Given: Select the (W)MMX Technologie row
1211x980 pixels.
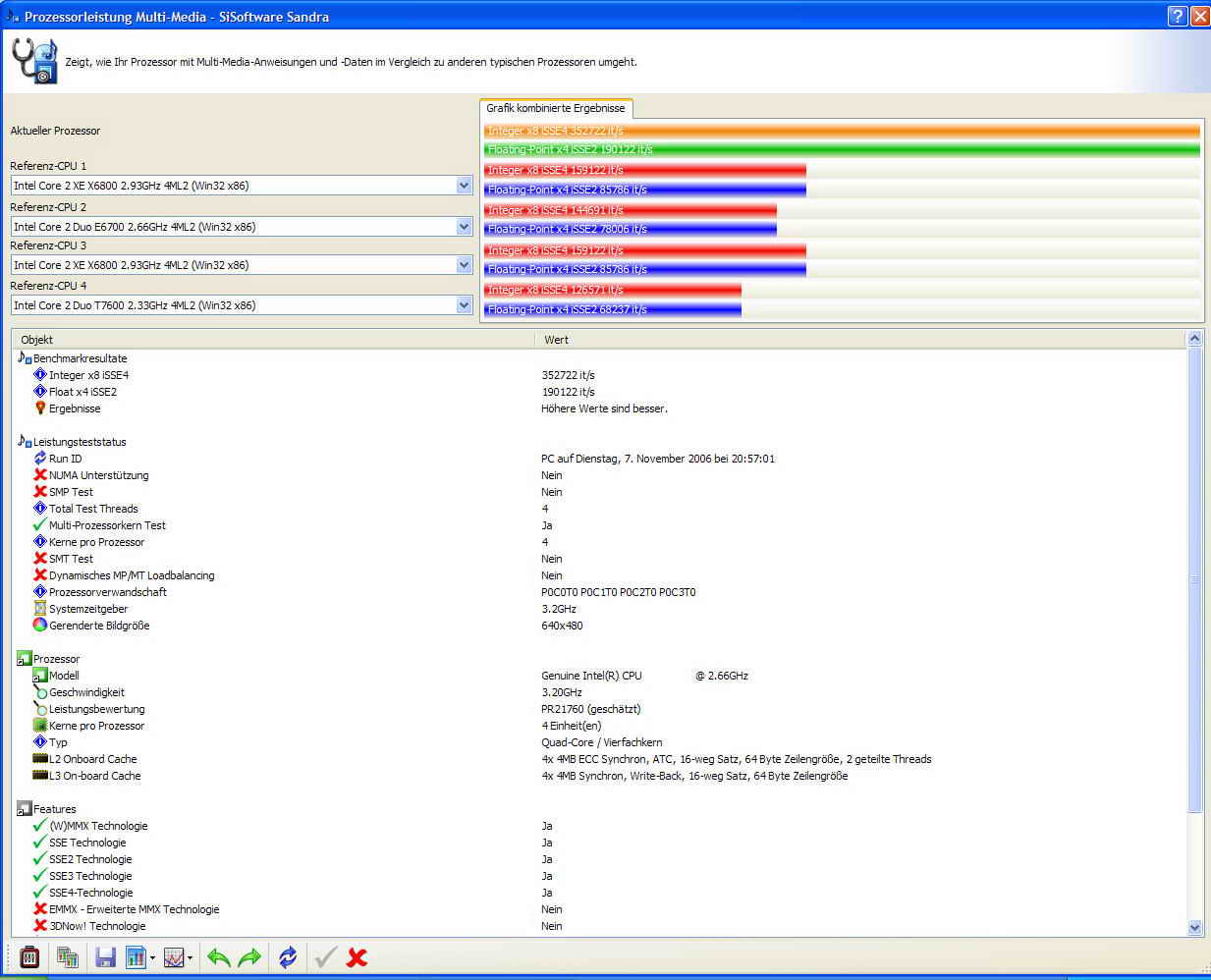Looking at the screenshot, I should (x=599, y=826).
